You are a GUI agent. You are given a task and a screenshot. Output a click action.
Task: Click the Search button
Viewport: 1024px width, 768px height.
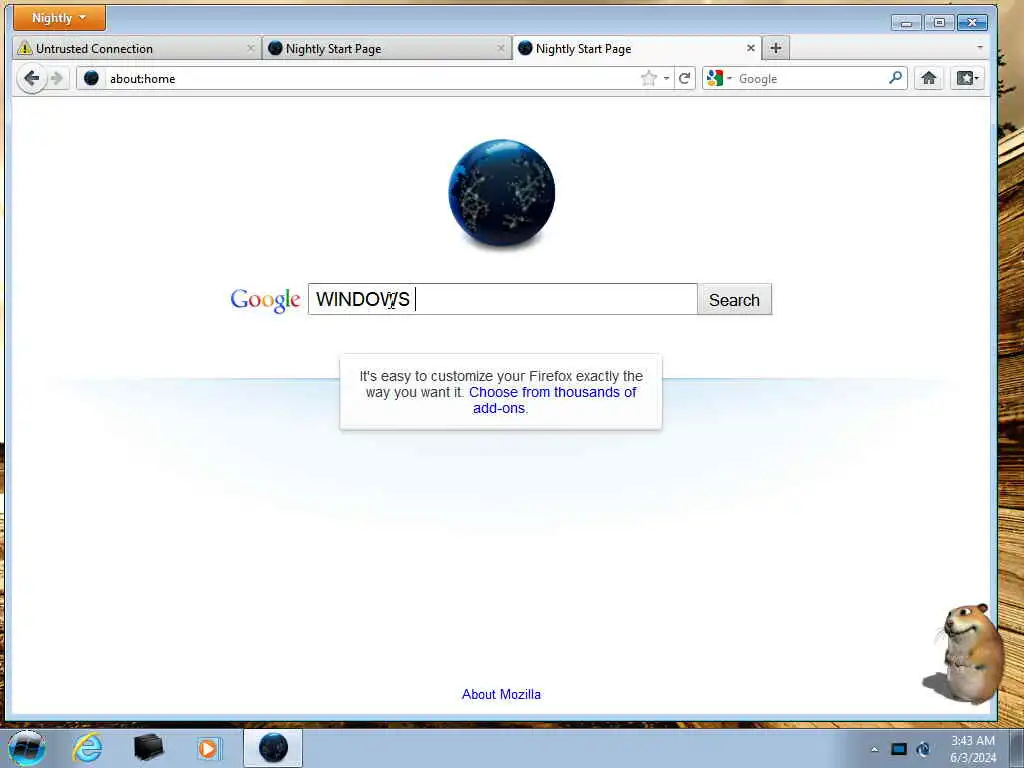[735, 299]
